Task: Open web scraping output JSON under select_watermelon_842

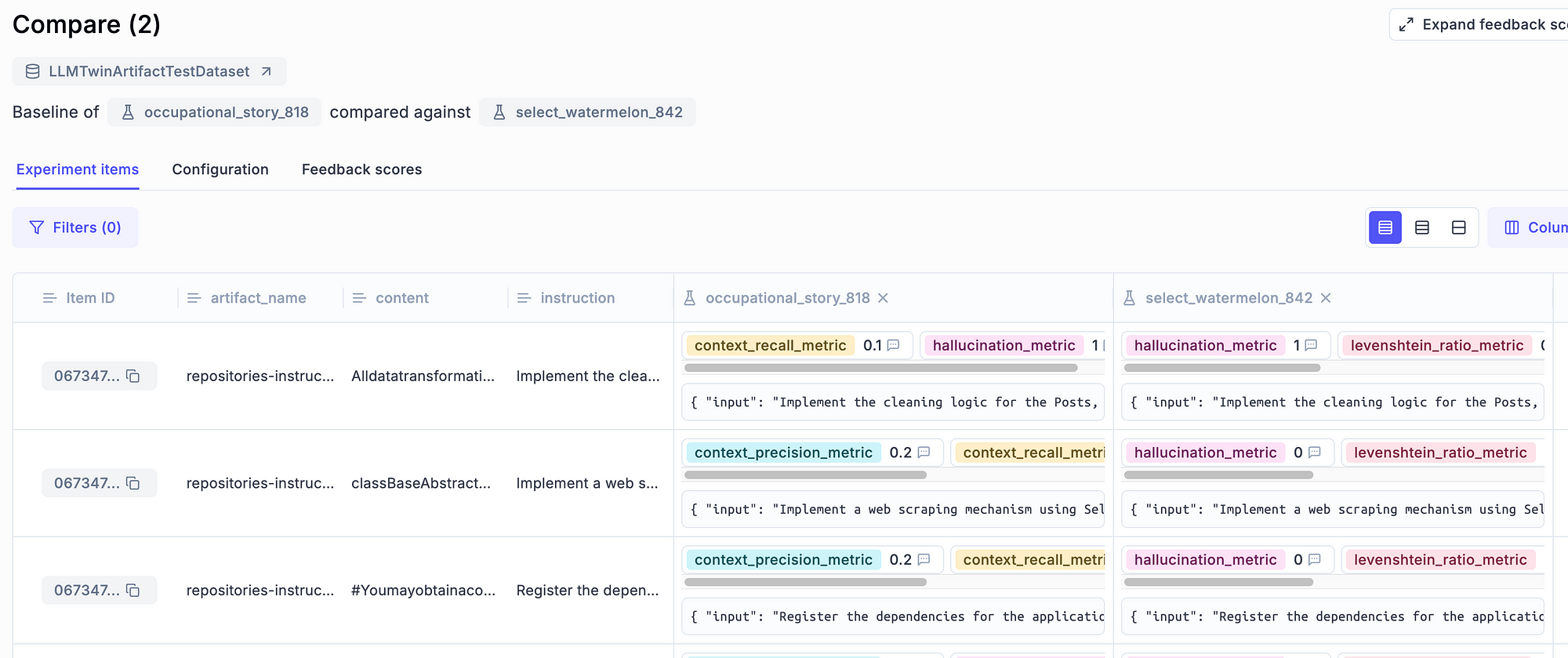Action: (1333, 510)
